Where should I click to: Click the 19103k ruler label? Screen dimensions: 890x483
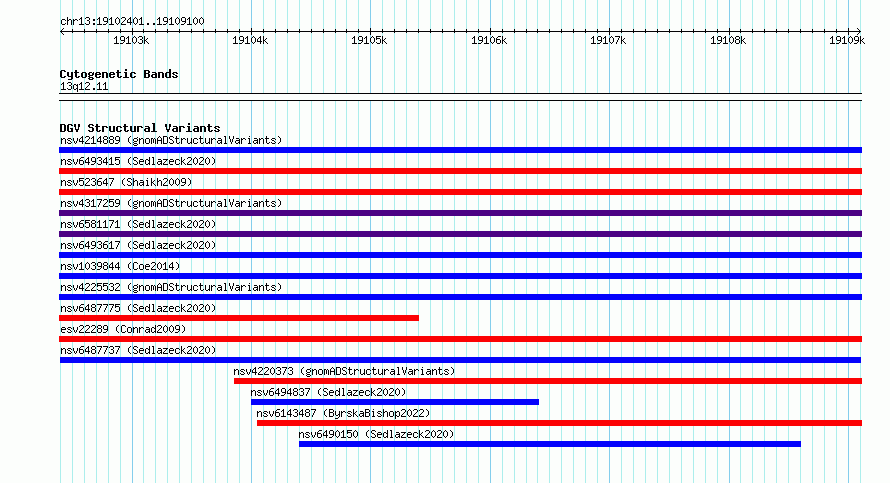(131, 40)
